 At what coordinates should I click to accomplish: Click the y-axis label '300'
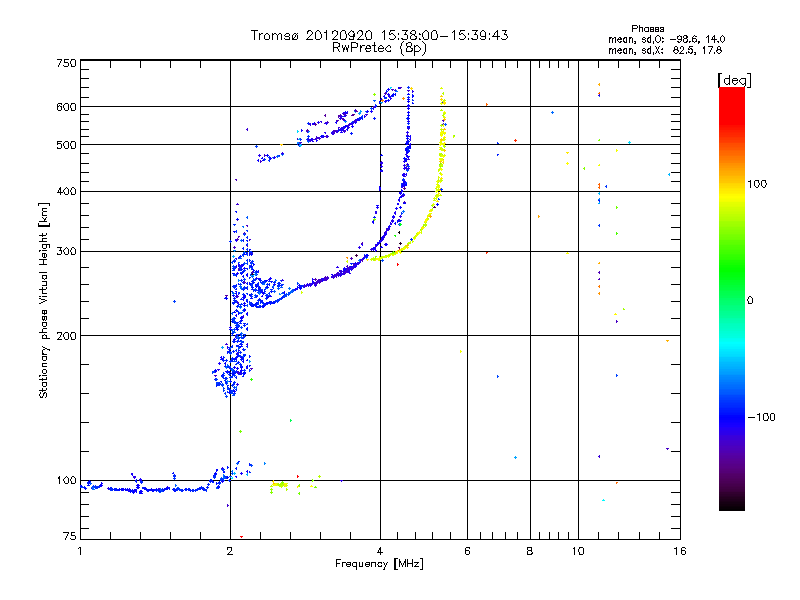pos(66,252)
